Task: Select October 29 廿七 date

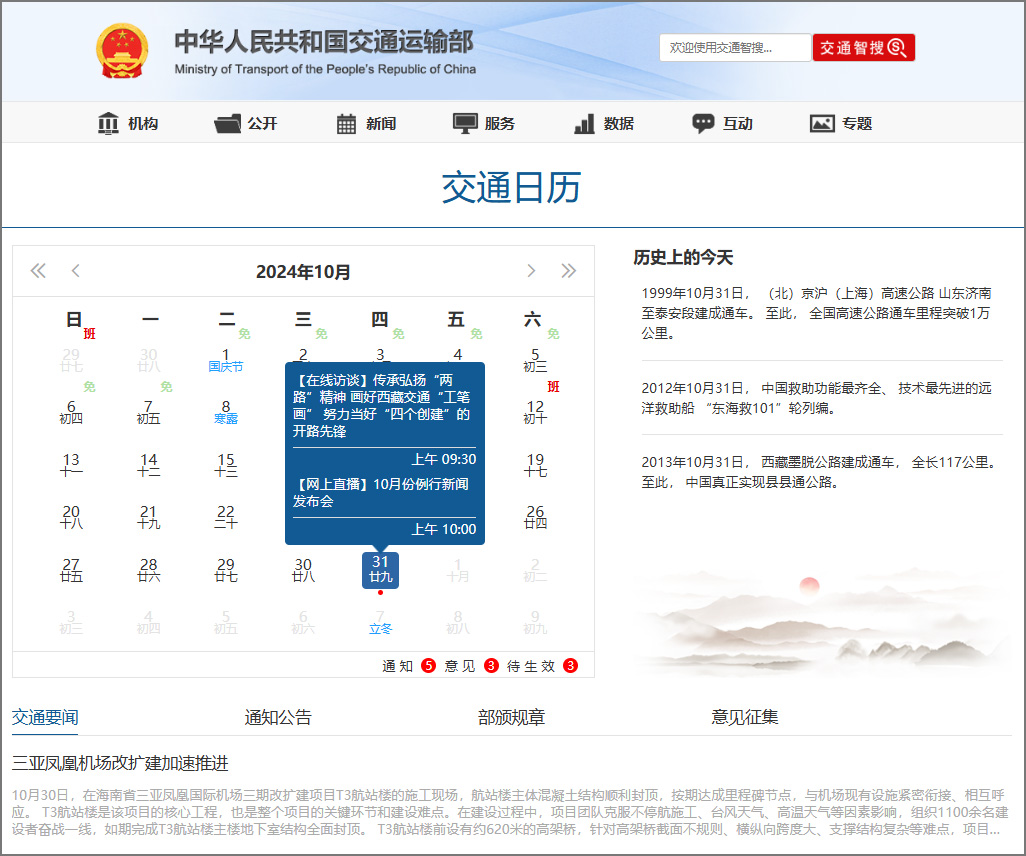Action: 226,570
